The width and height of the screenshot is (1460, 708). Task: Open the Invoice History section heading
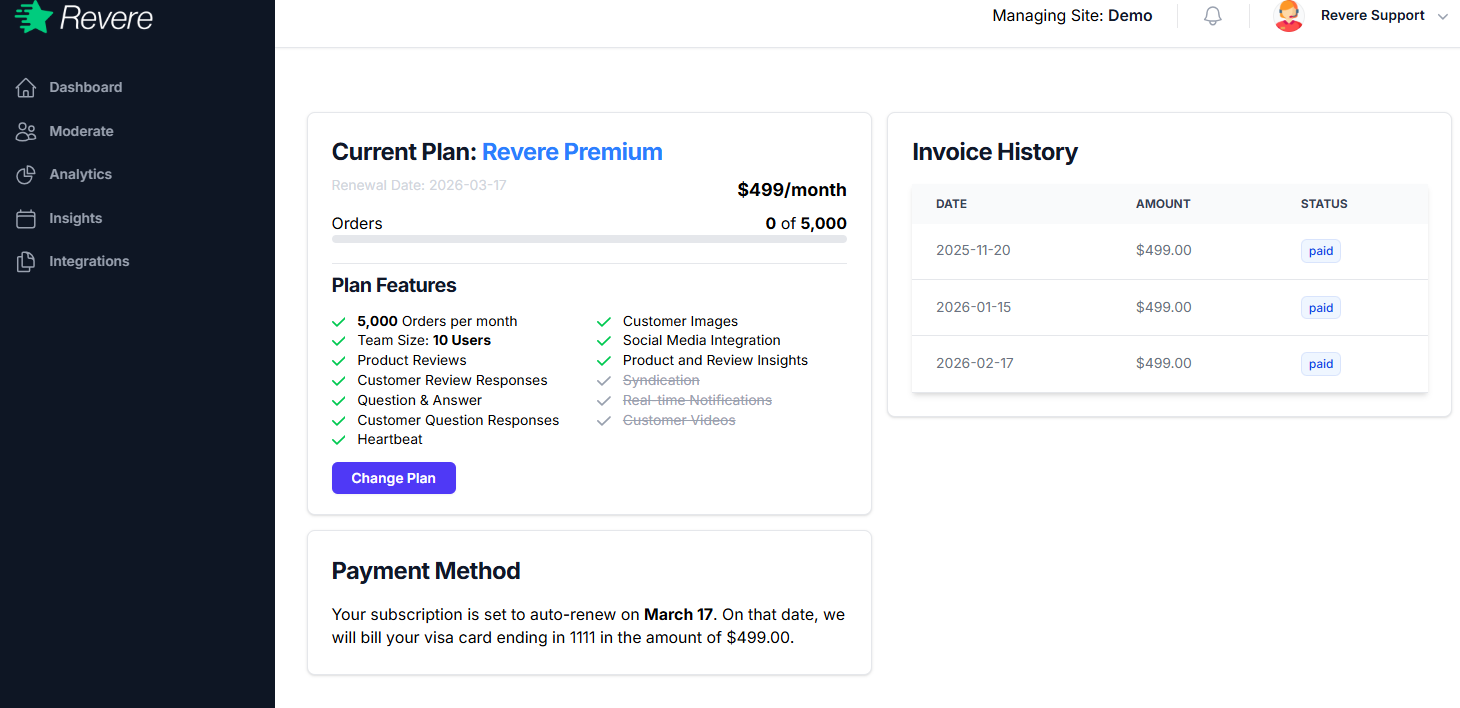tap(994, 152)
